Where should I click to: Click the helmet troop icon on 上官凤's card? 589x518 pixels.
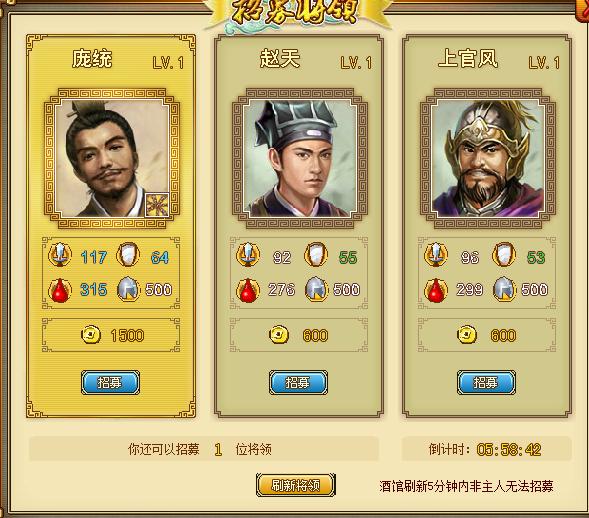pyautogui.click(x=504, y=289)
